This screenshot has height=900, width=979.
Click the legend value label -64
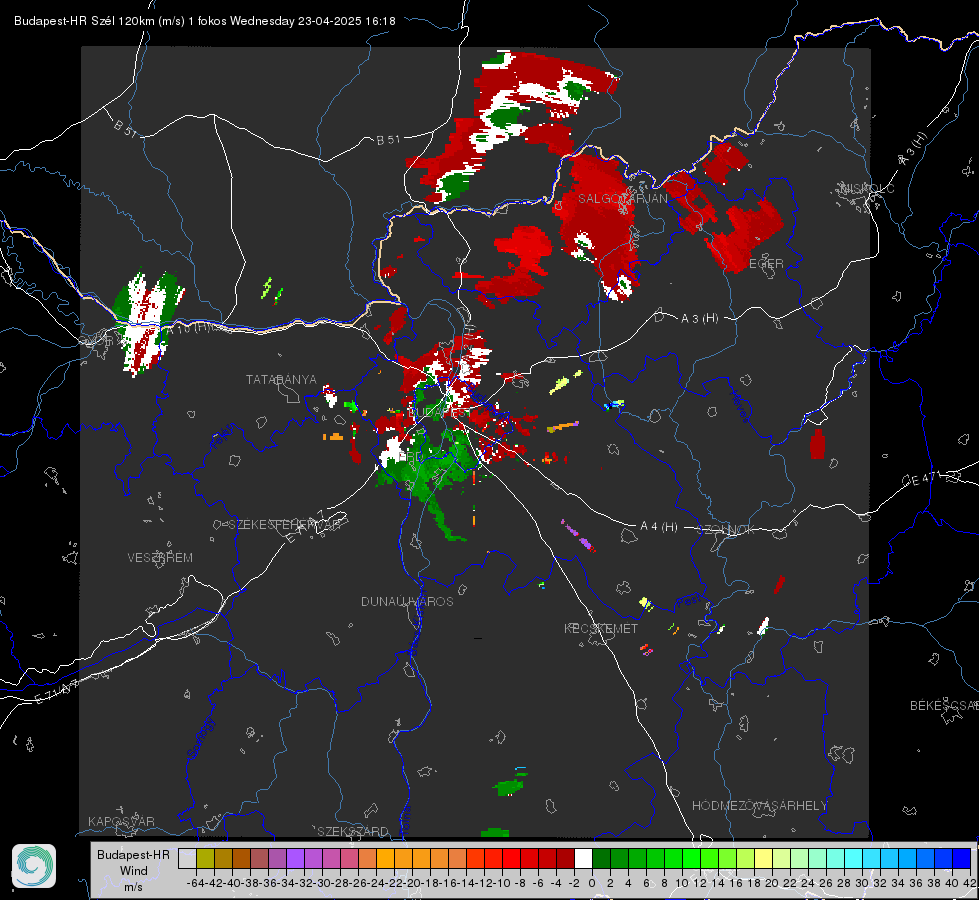[x=196, y=883]
